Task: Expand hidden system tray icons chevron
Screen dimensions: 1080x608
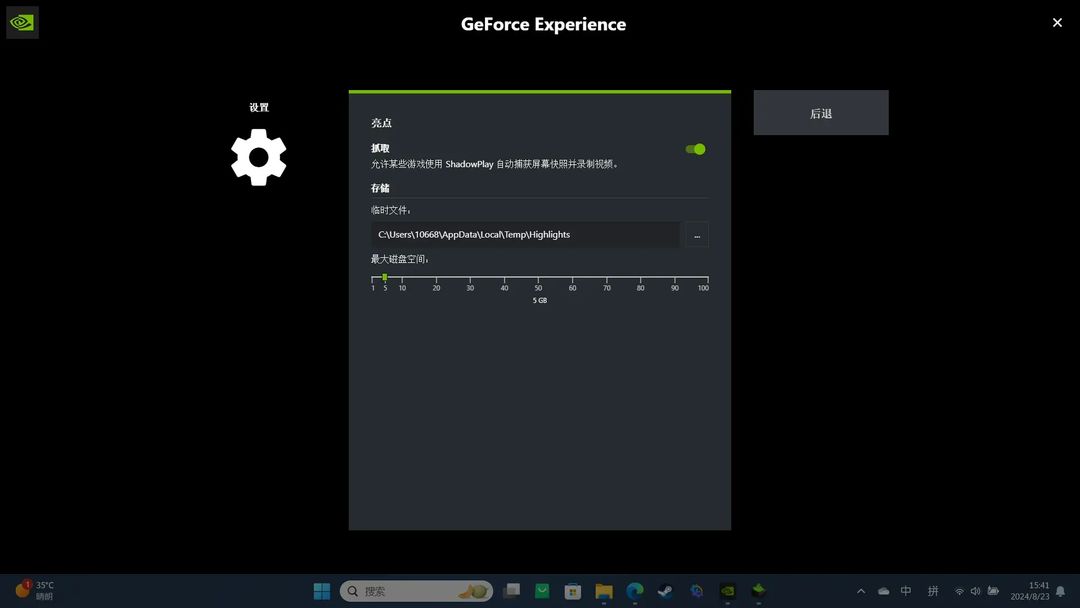Action: pos(861,591)
